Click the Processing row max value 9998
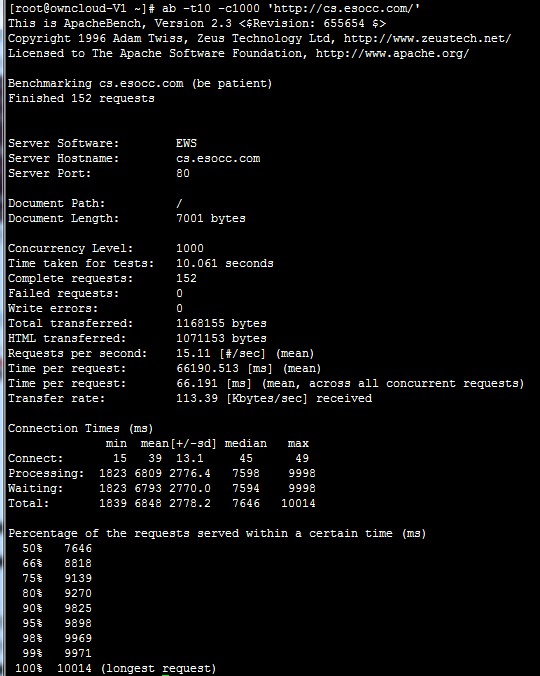 (302, 473)
